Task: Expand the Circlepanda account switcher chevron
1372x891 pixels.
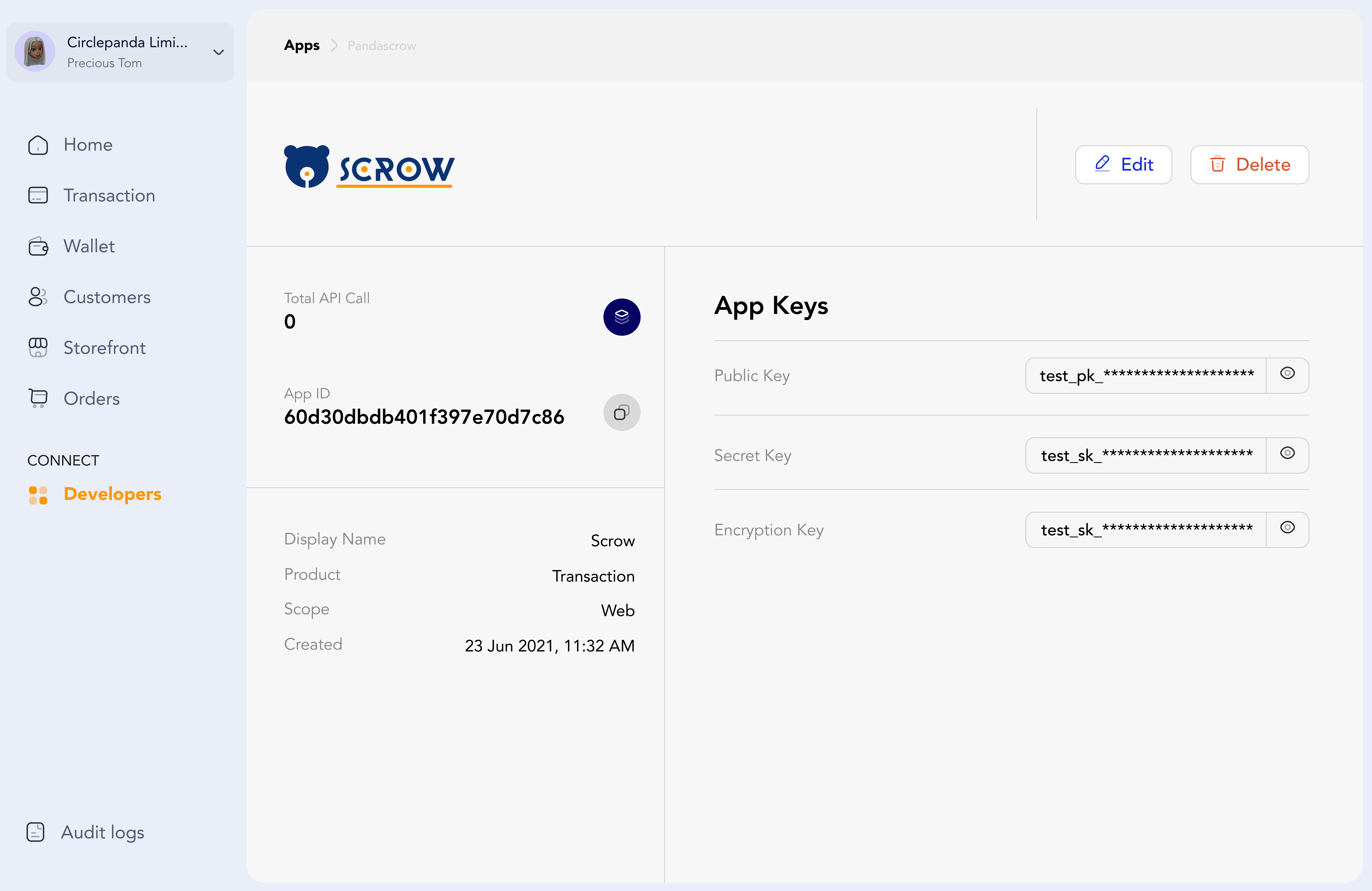Action: click(x=218, y=52)
